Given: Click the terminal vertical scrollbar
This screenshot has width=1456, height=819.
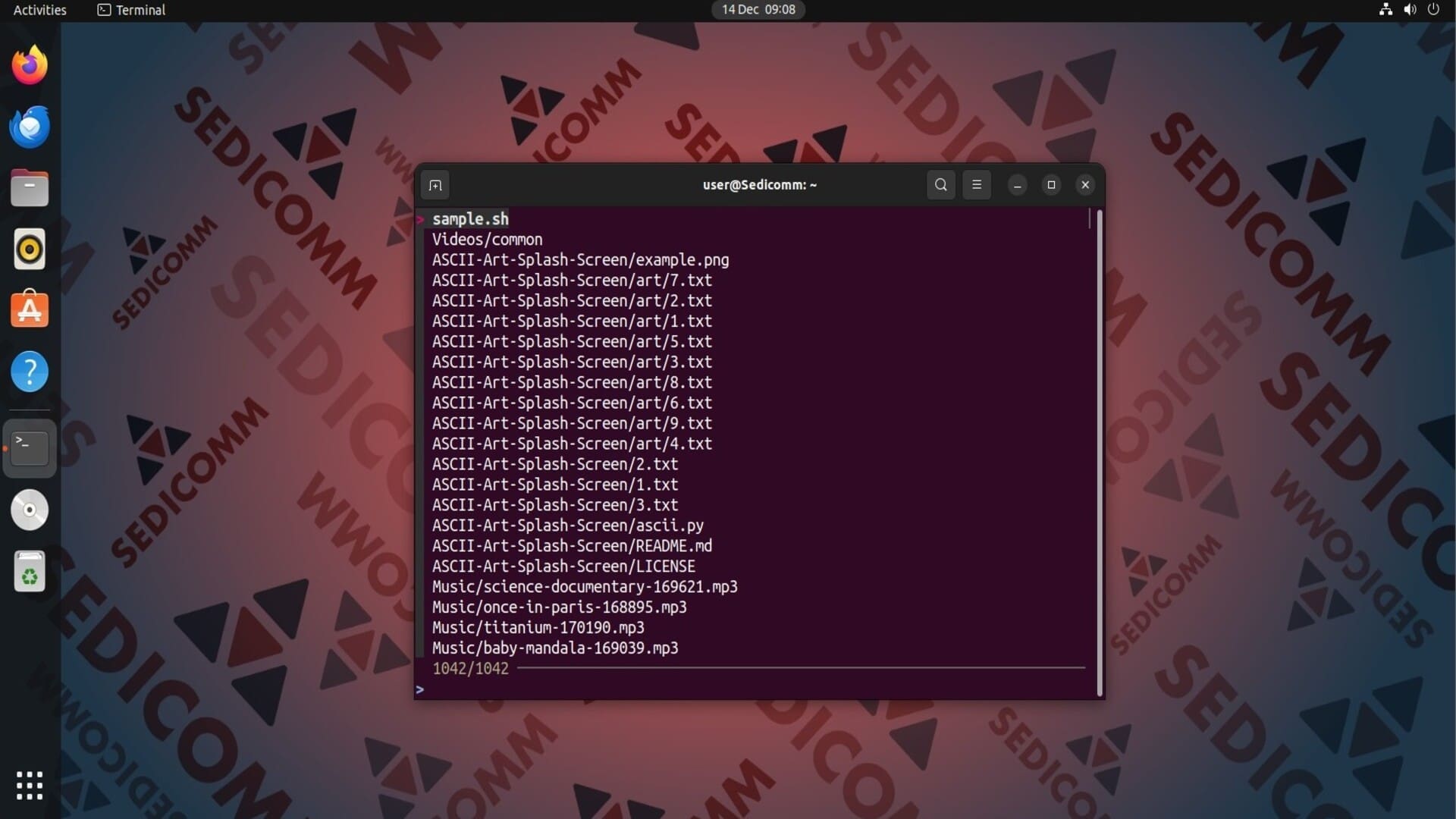Looking at the screenshot, I should coord(1099,452).
